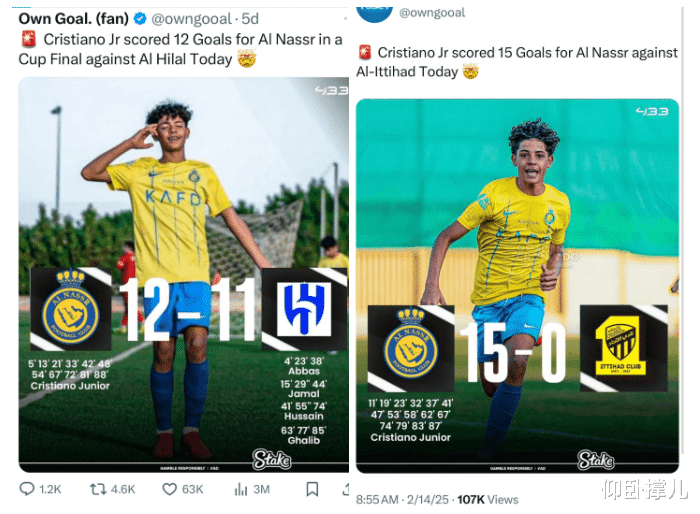Open the 15-0 Al Nassr vs Ittihad image
The height and width of the screenshot is (514, 700).
pyautogui.click(x=517, y=286)
